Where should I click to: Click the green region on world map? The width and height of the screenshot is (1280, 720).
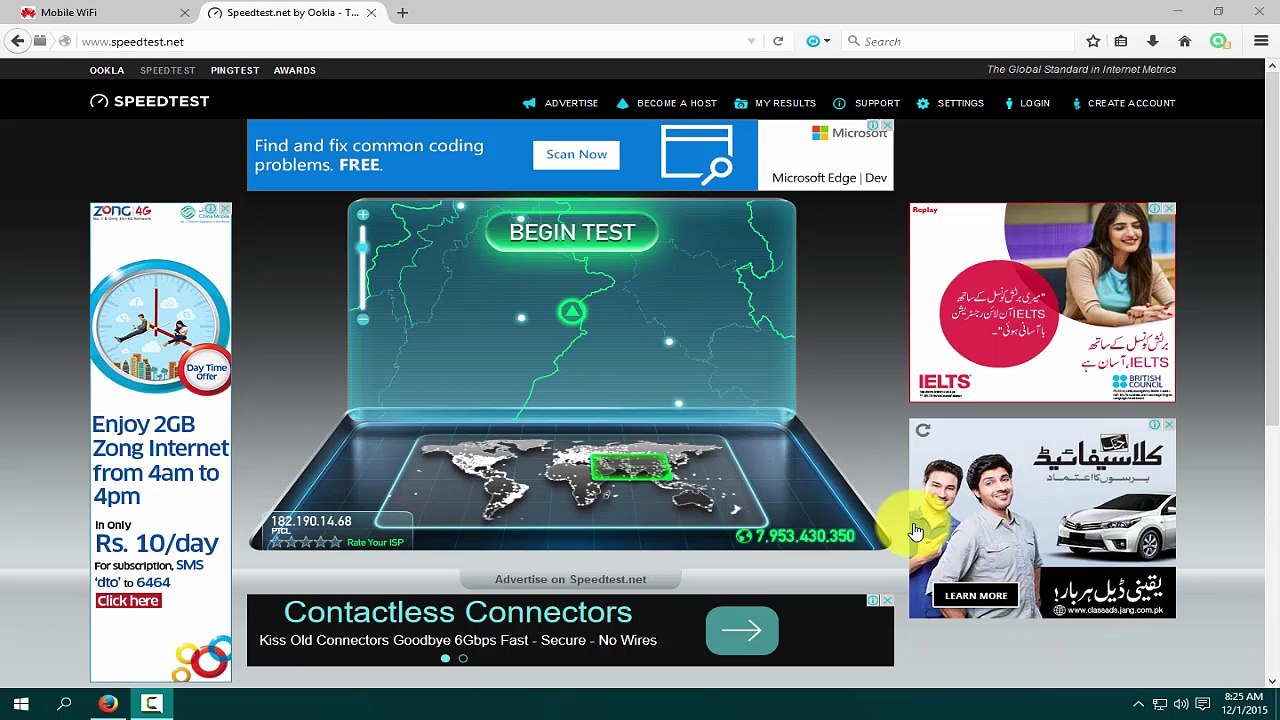[630, 466]
